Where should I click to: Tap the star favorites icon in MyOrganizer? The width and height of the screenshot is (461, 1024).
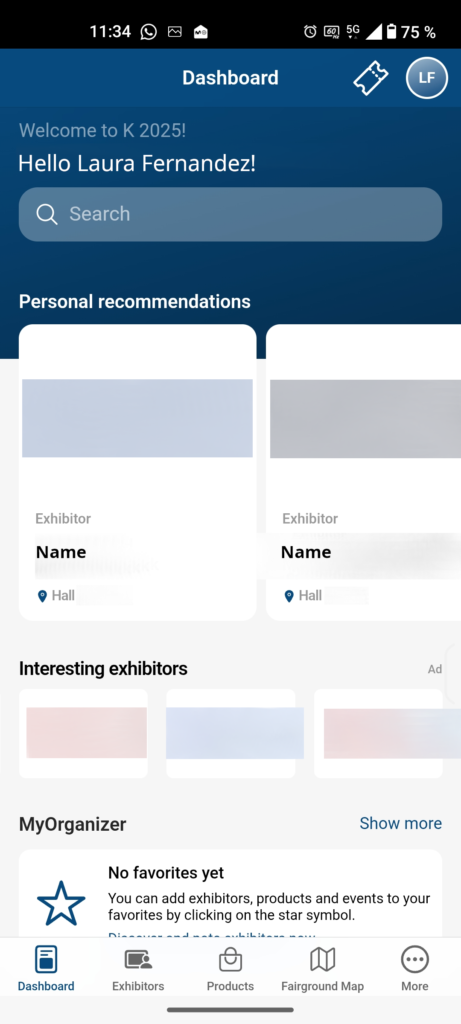(61, 903)
